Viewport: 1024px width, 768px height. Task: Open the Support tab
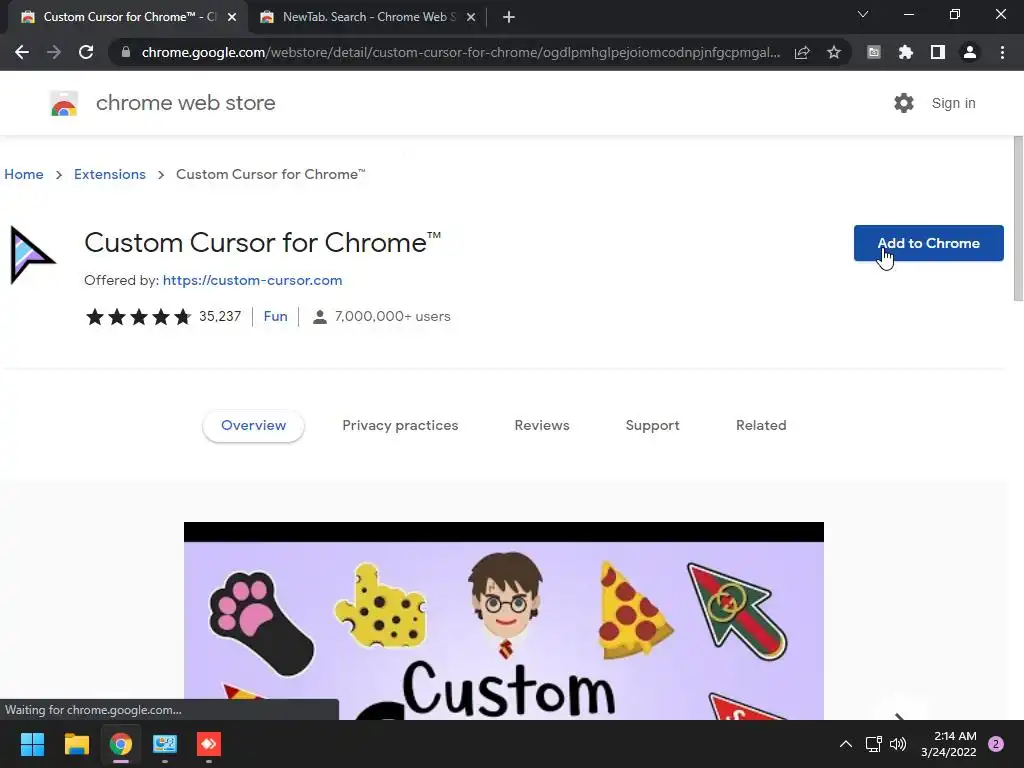(652, 426)
